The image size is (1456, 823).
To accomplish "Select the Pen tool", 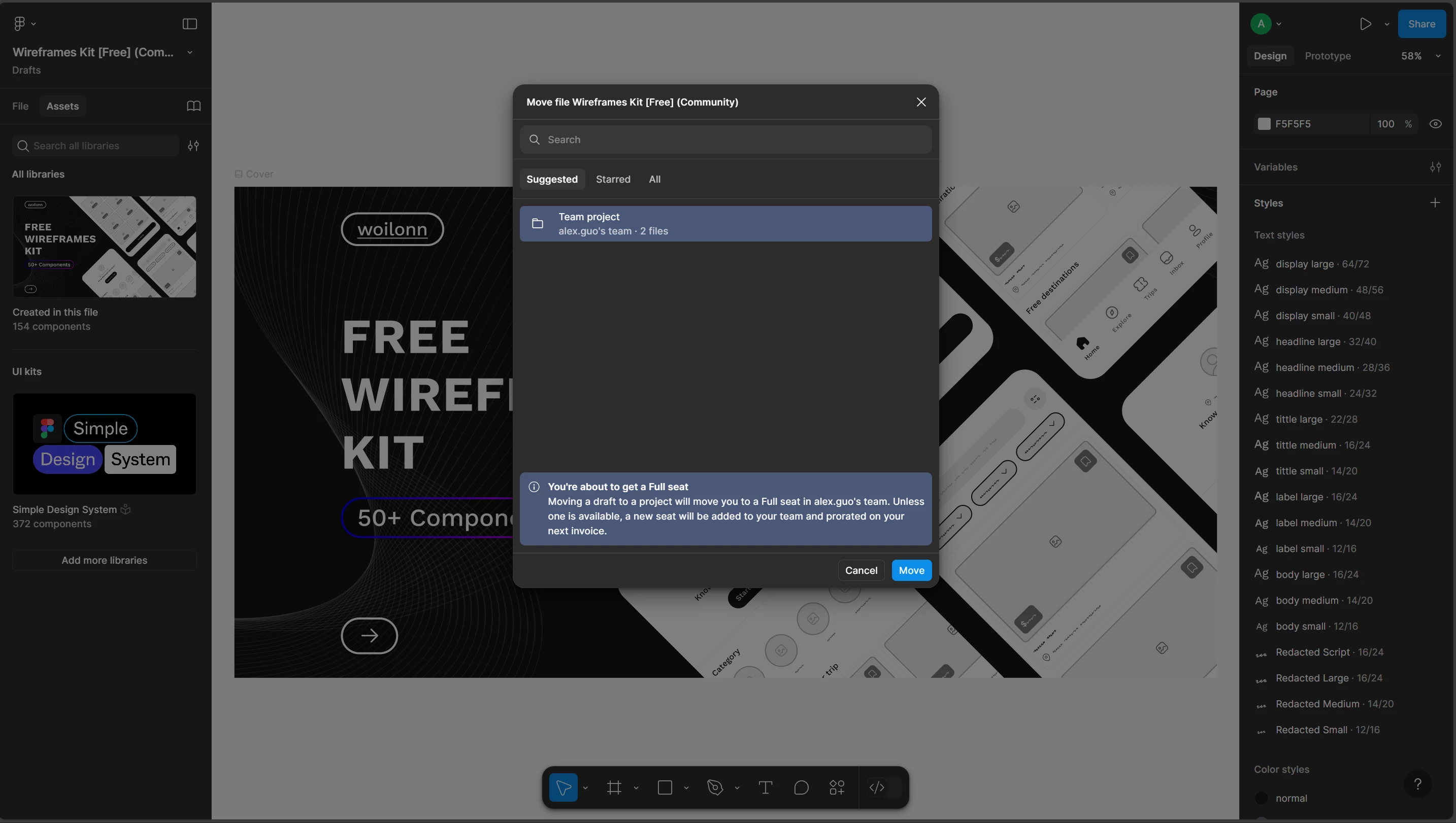I will tap(715, 787).
